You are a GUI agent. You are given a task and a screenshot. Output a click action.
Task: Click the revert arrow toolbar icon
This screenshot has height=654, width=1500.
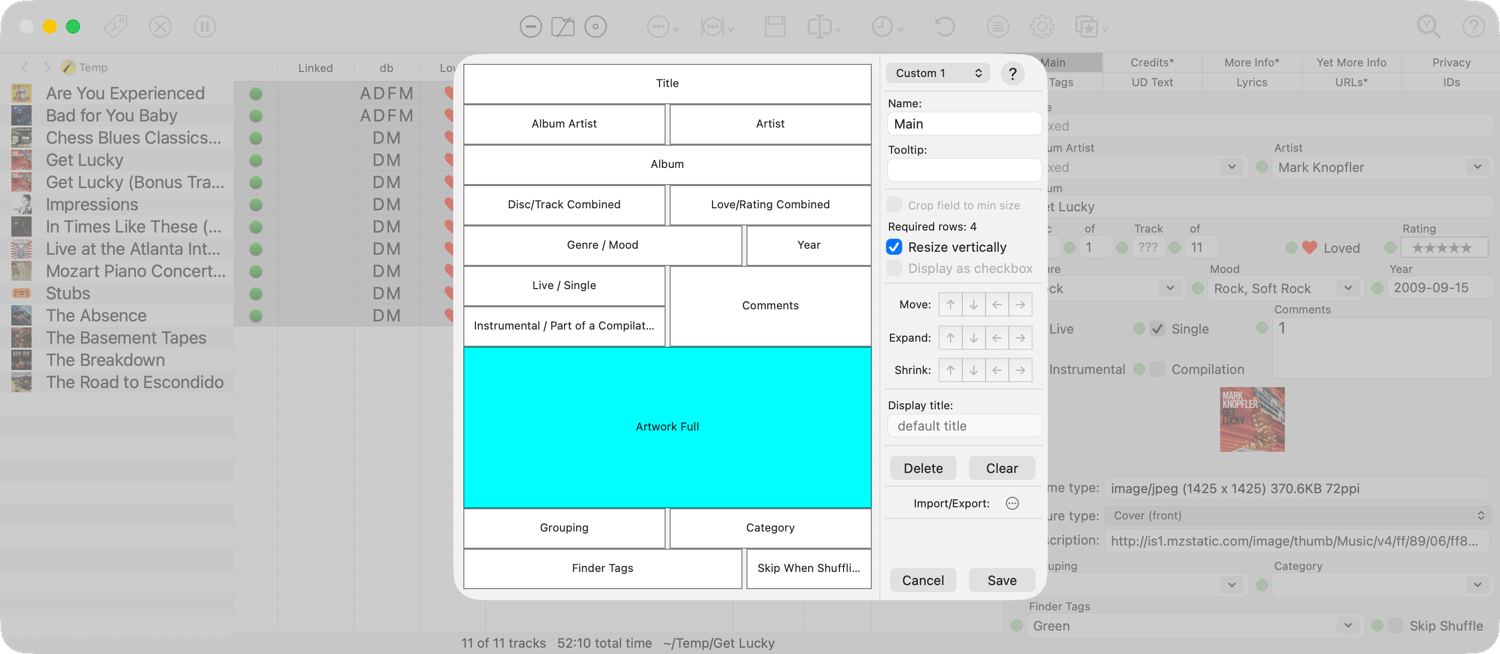click(945, 27)
